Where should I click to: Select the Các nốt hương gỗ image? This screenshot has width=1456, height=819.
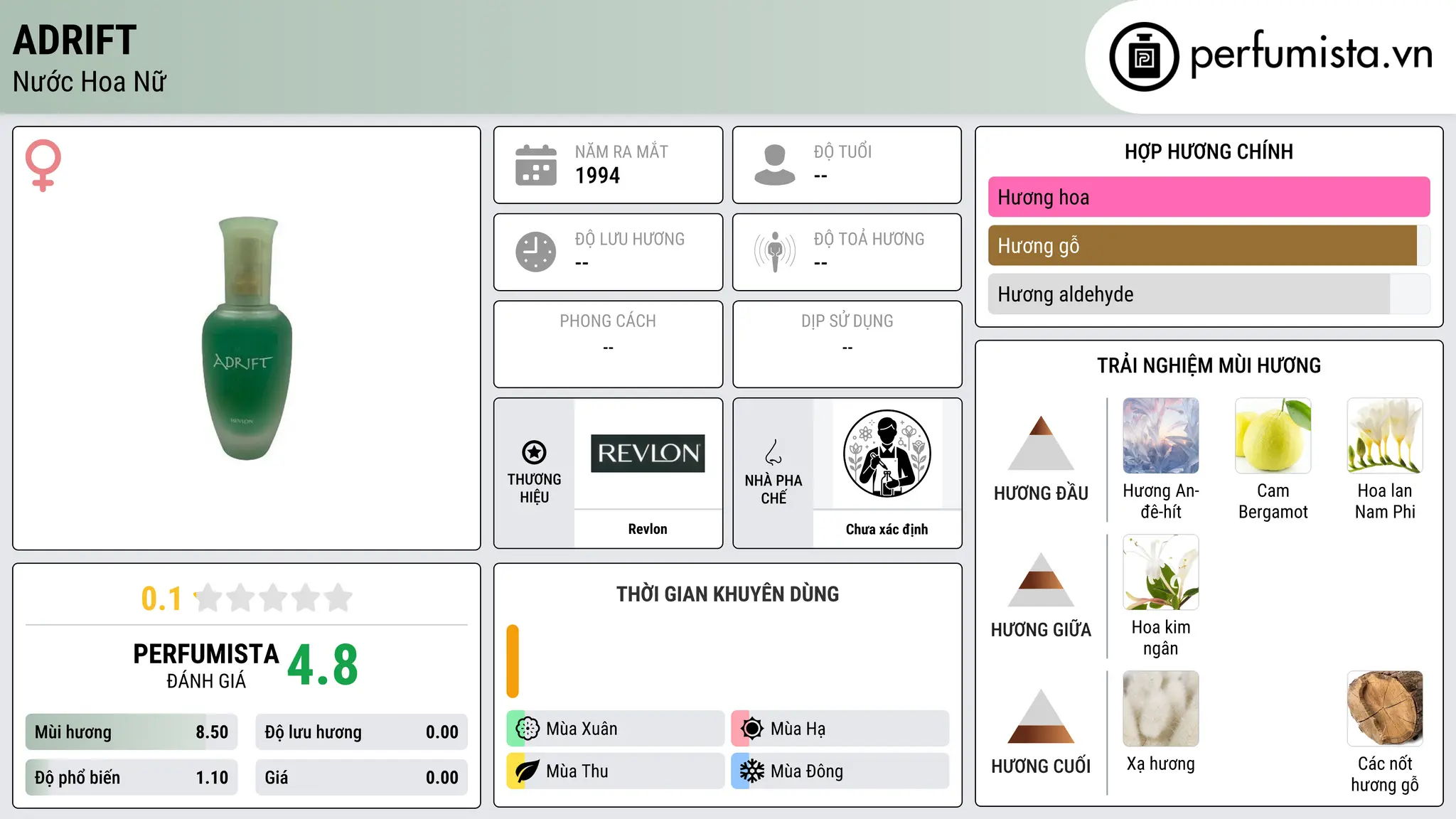1385,709
